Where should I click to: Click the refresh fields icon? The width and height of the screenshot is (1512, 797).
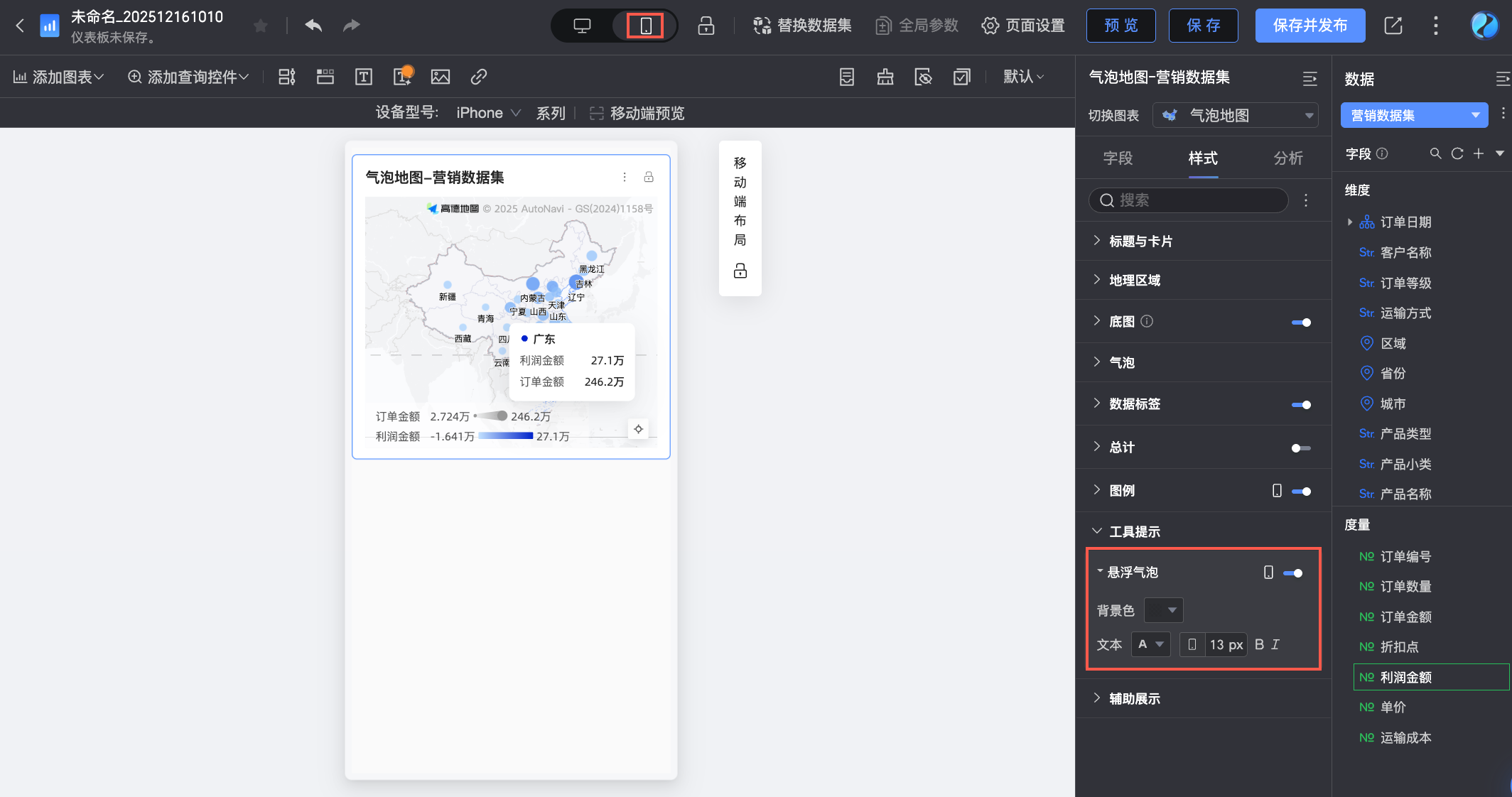tap(1457, 153)
